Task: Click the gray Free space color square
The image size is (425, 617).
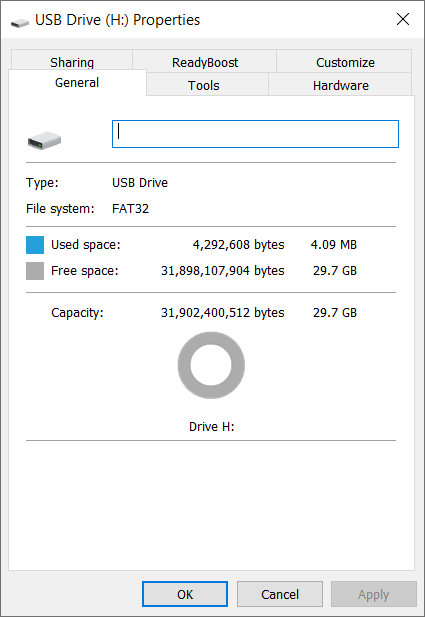Action: [35, 271]
